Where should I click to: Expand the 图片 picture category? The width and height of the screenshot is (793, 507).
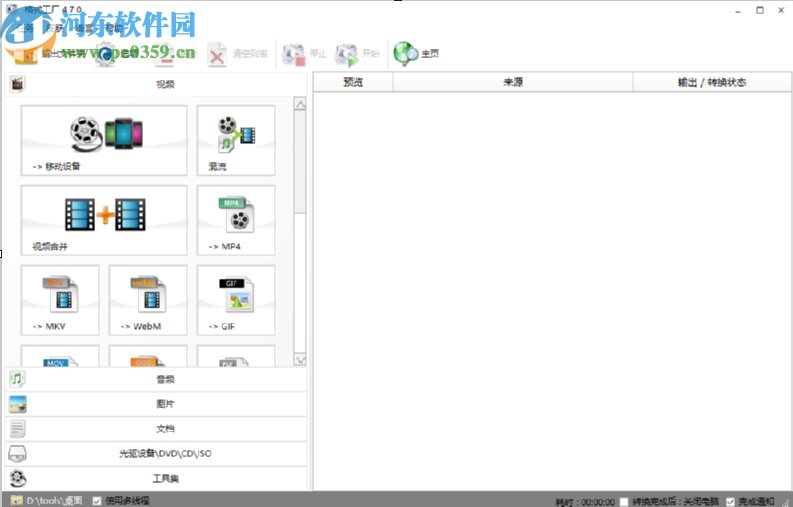(x=156, y=404)
